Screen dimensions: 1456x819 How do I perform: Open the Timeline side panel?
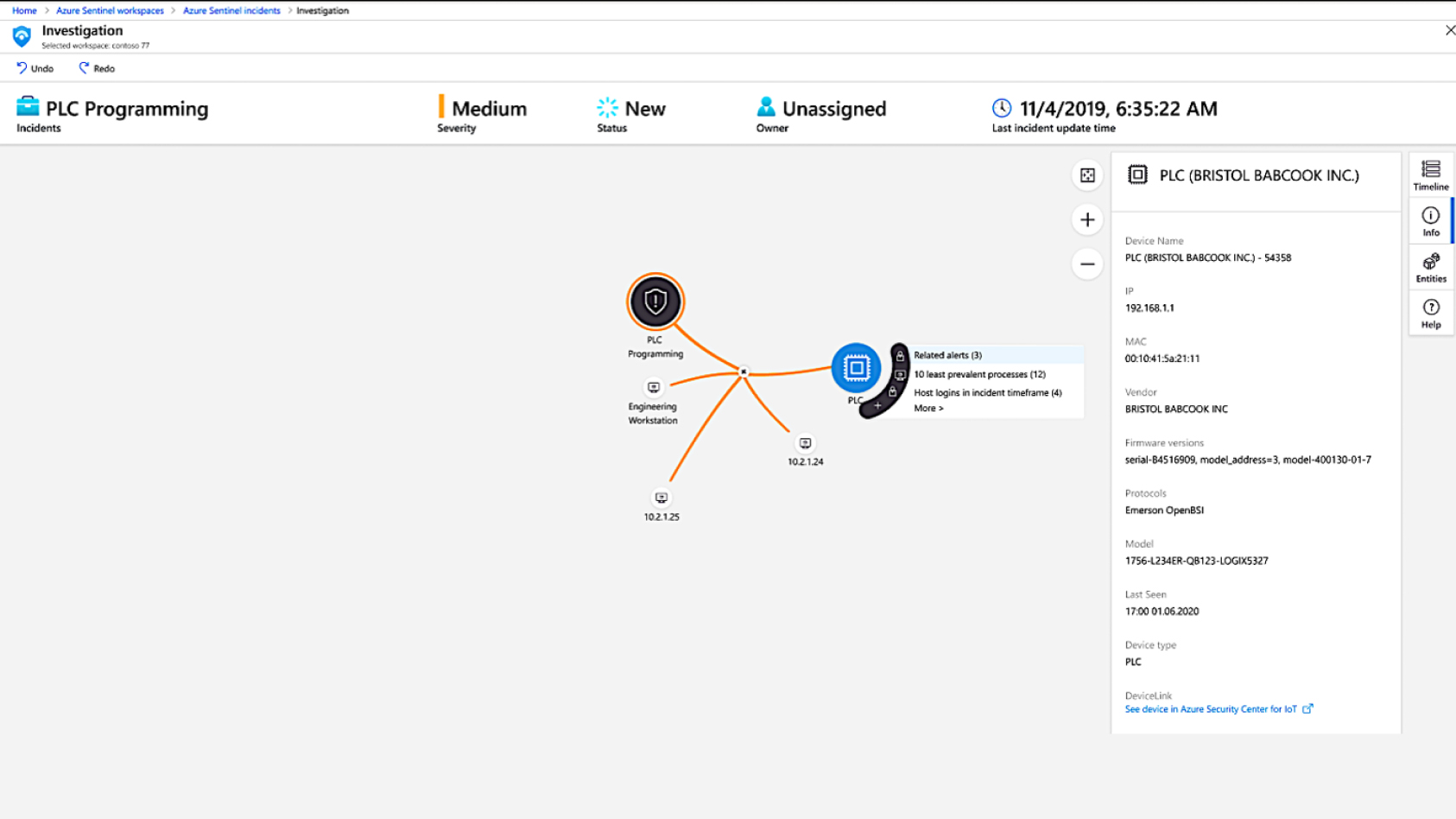1431,175
